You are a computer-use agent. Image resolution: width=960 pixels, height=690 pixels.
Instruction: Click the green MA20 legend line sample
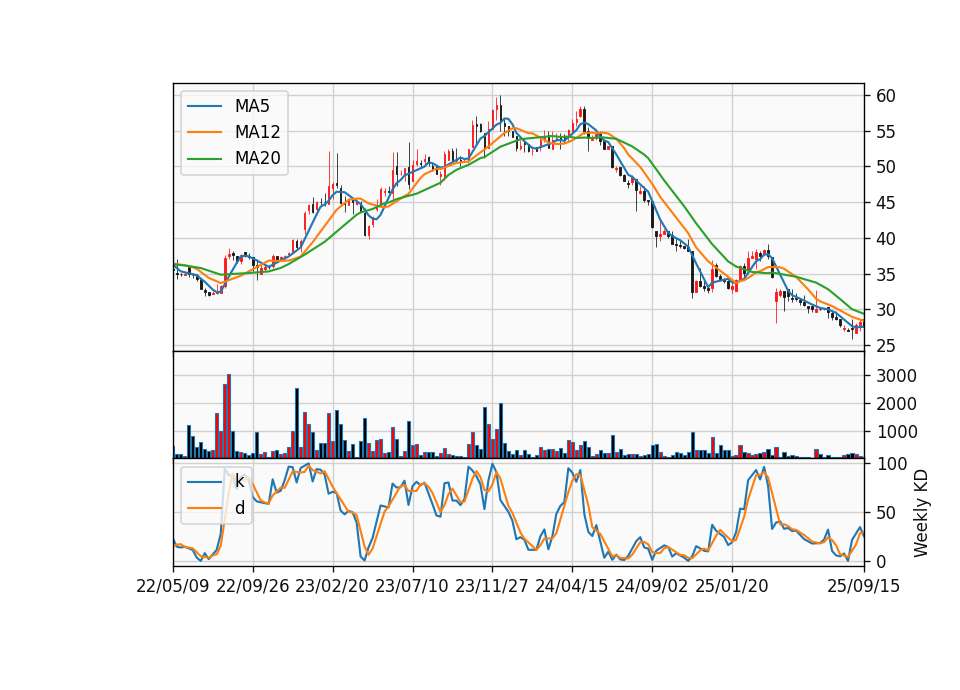(204, 158)
